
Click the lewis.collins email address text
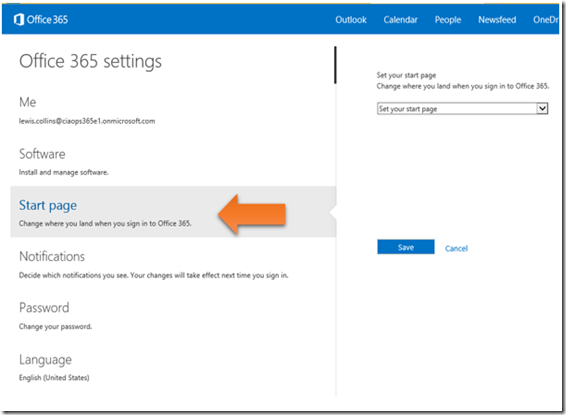click(87, 121)
